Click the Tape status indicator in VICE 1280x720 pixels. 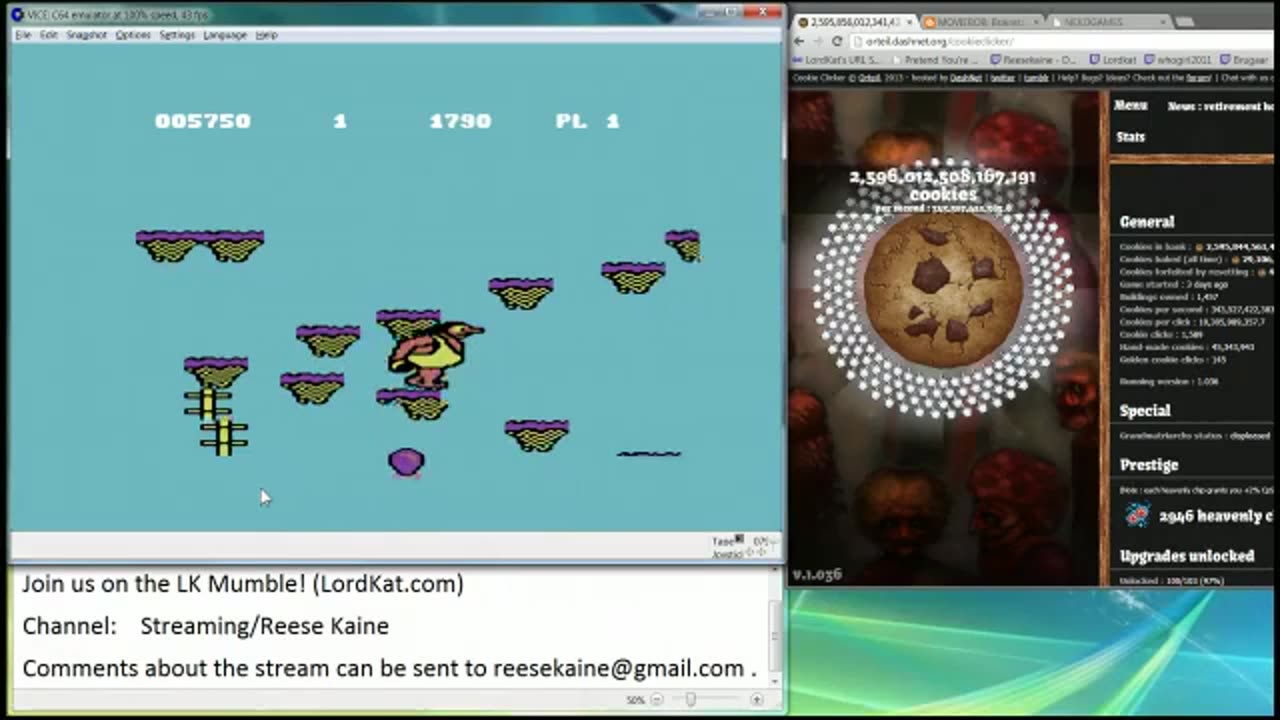click(741, 540)
